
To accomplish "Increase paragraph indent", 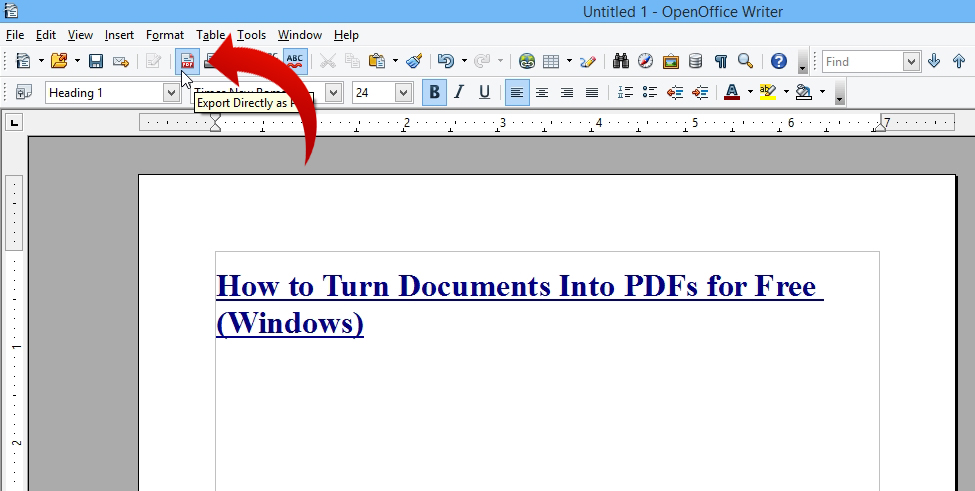I will (700, 93).
